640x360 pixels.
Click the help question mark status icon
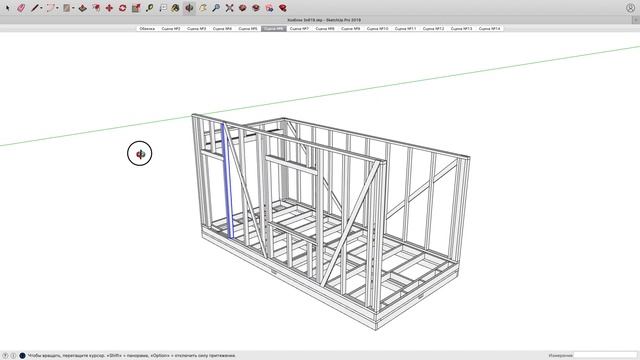pyautogui.click(x=5, y=356)
